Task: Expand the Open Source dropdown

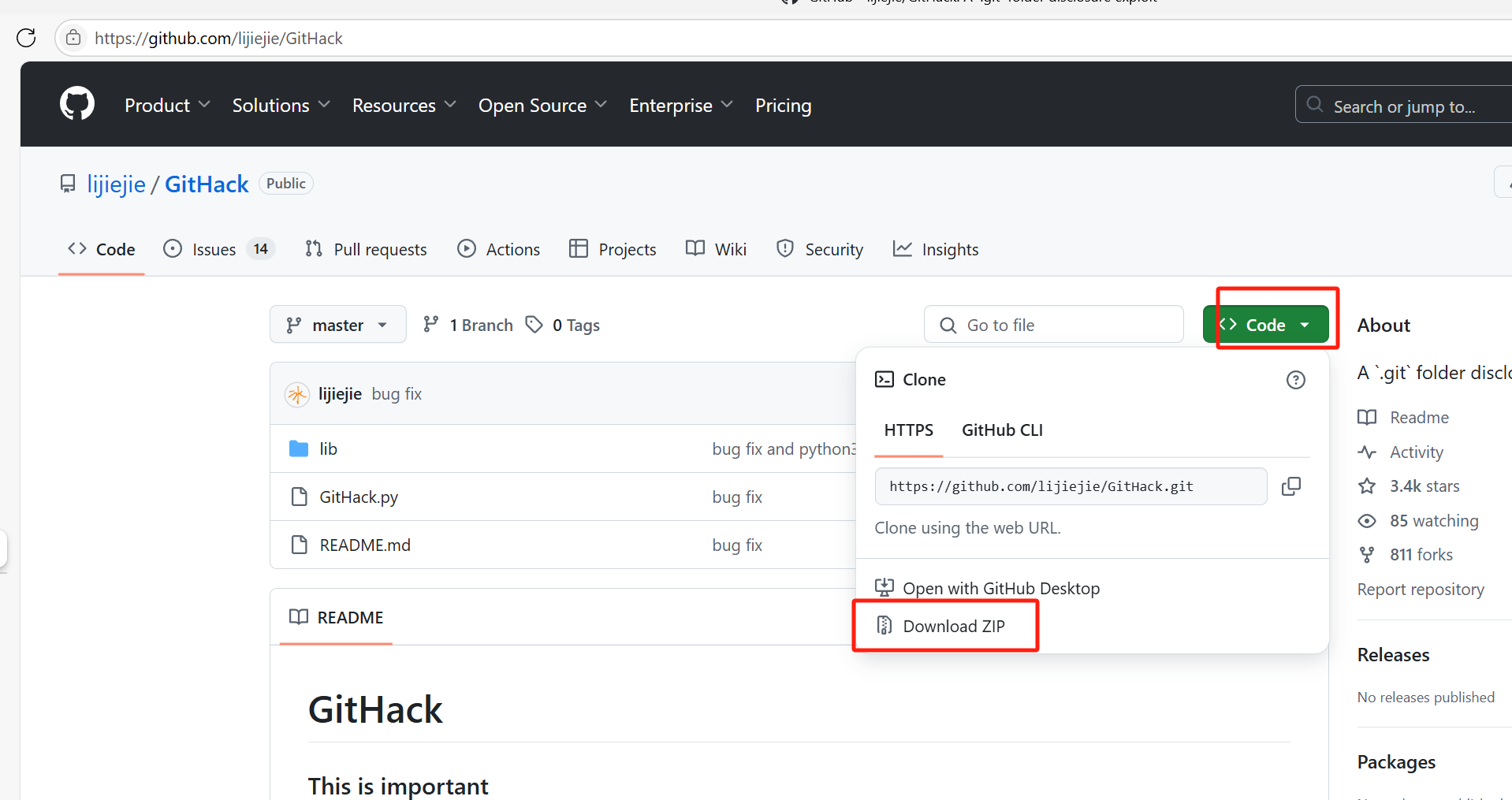Action: (542, 105)
